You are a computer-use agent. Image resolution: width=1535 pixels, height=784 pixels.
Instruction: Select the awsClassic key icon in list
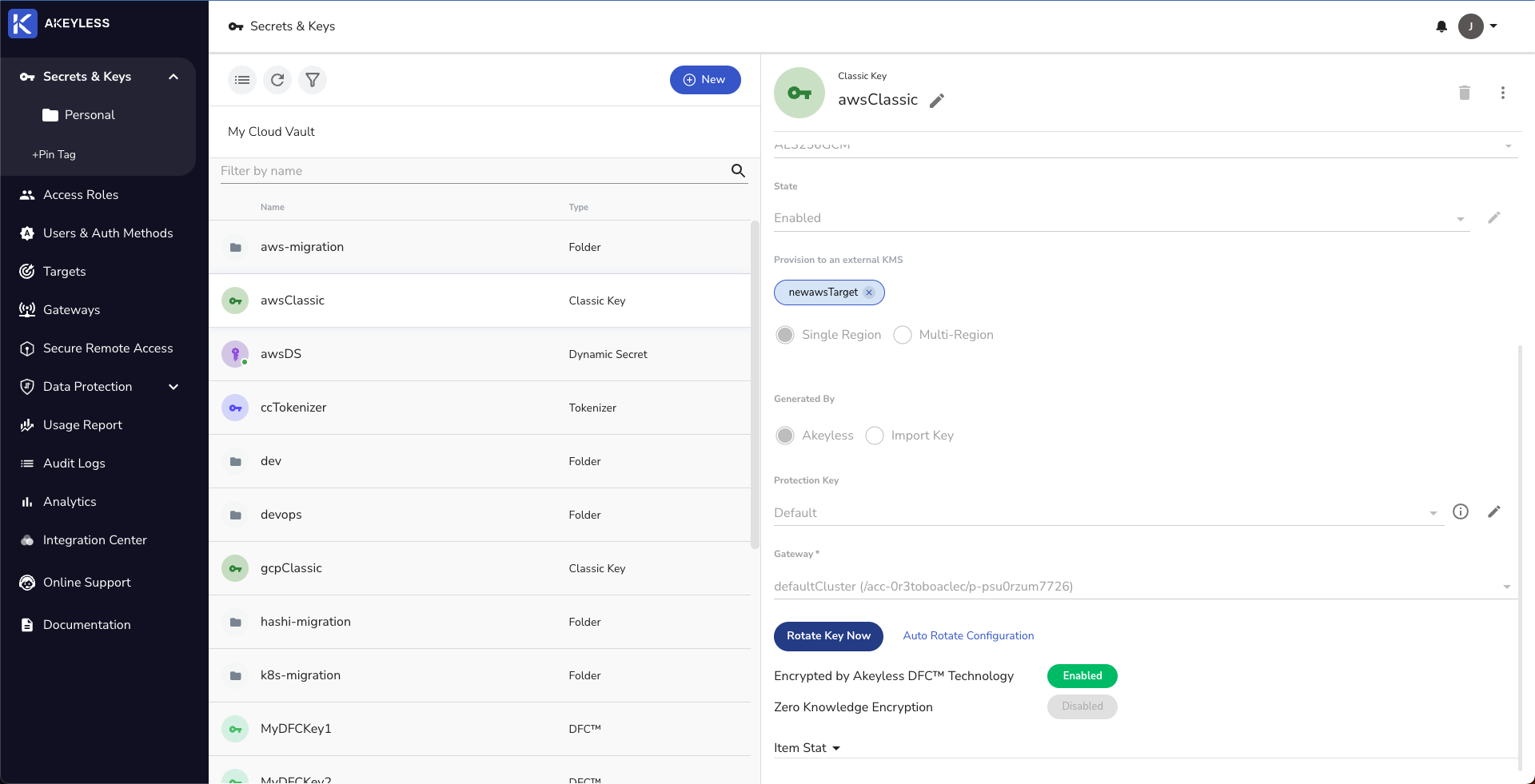[235, 300]
